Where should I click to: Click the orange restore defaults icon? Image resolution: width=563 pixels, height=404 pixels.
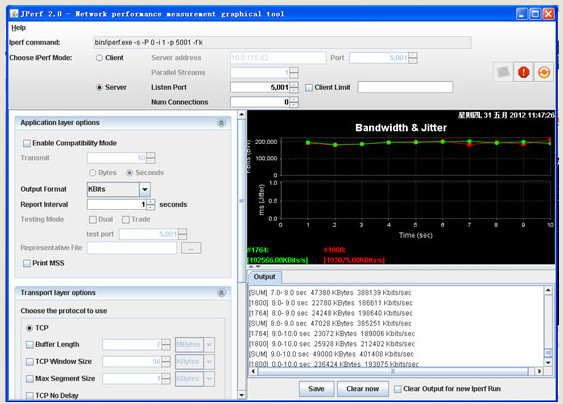point(544,72)
